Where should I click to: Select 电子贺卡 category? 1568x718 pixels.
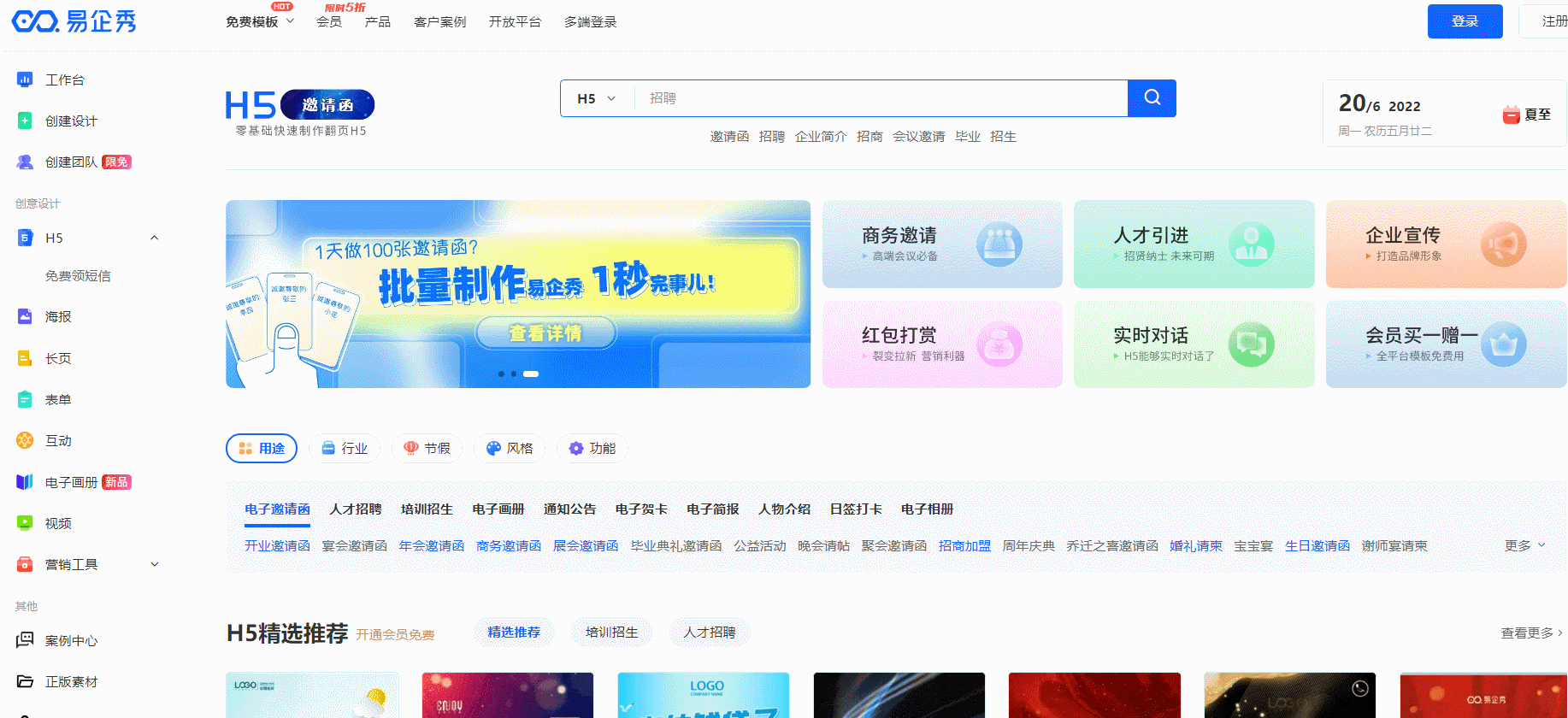click(641, 509)
